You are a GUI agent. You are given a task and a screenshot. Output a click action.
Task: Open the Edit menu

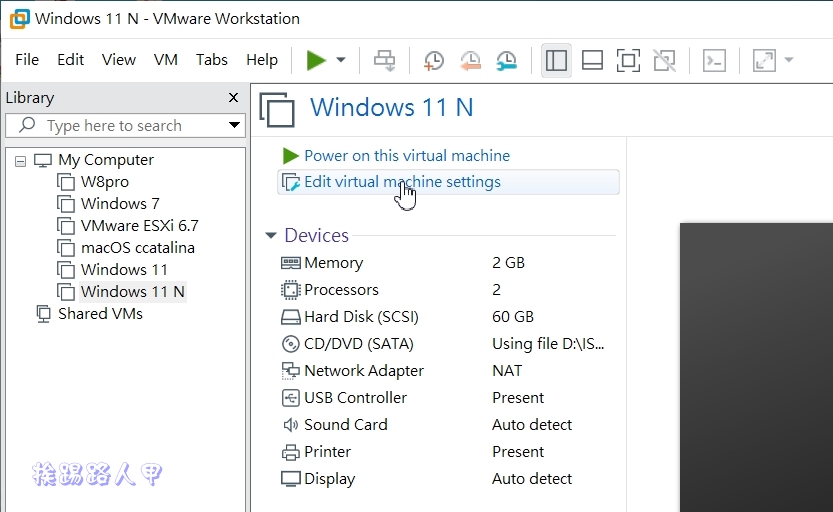(71, 59)
